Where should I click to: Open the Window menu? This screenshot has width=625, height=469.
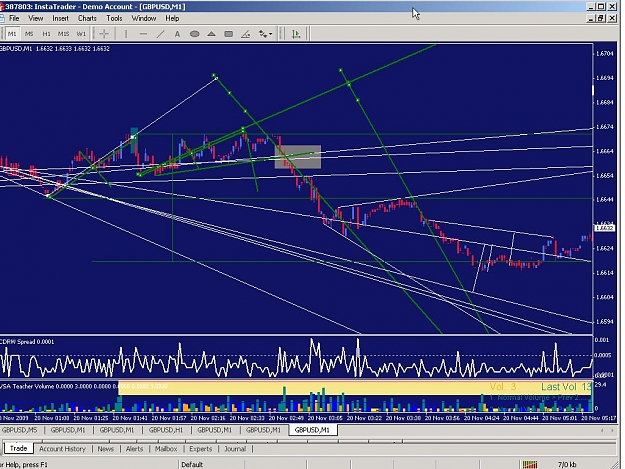point(144,18)
